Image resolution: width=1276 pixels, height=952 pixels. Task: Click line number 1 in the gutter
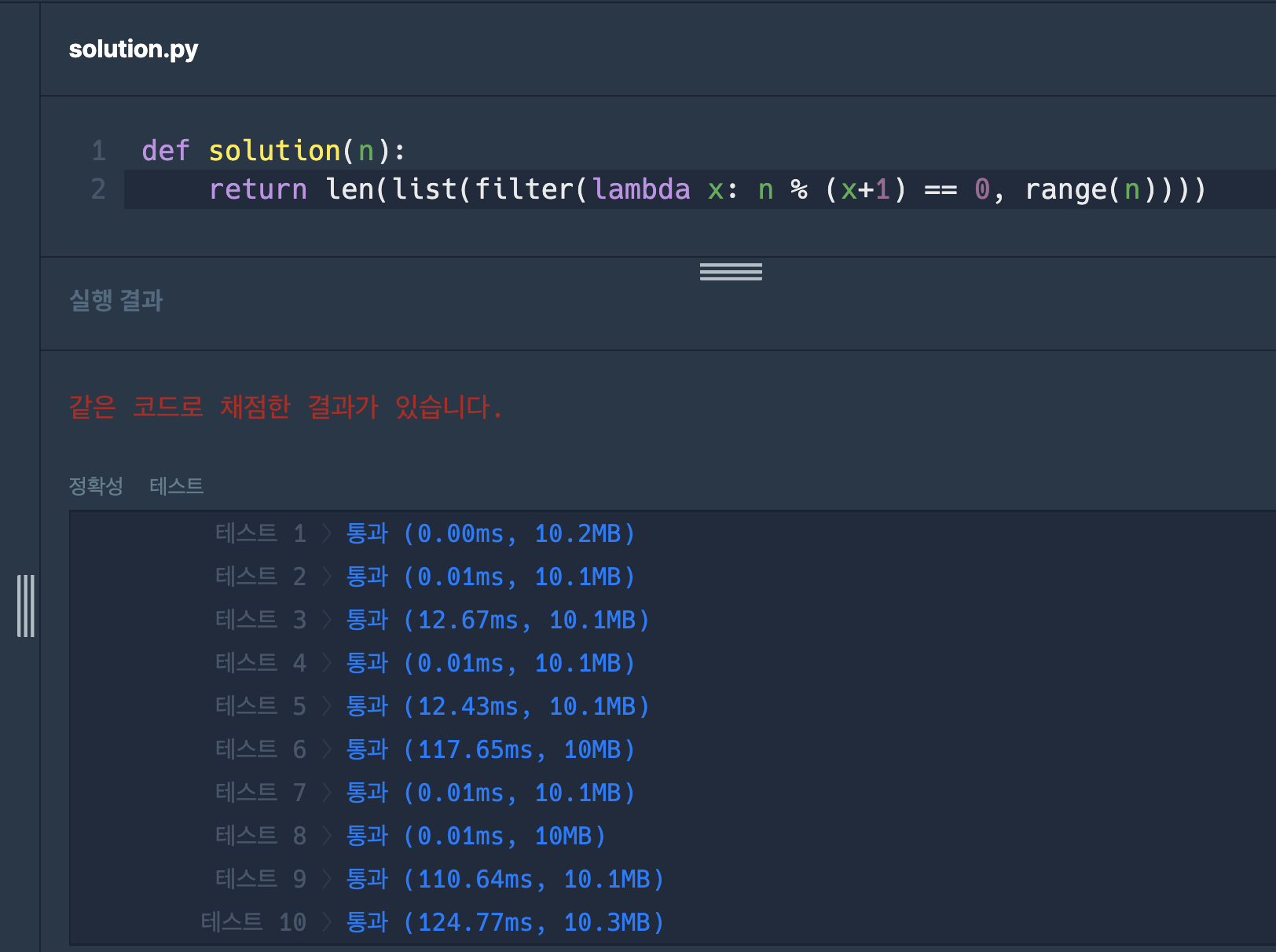click(x=98, y=150)
